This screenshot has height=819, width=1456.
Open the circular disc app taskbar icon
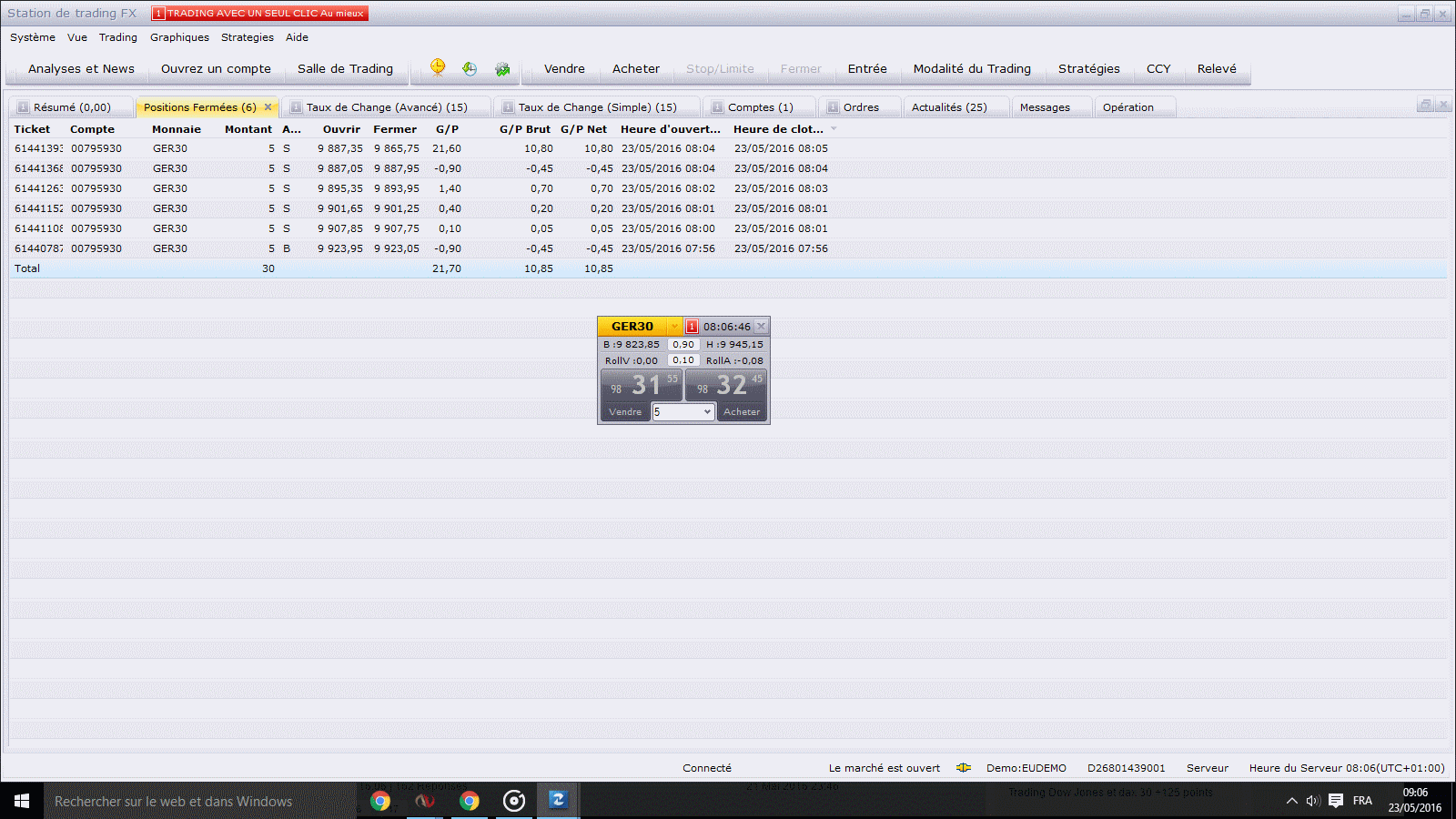pos(514,801)
